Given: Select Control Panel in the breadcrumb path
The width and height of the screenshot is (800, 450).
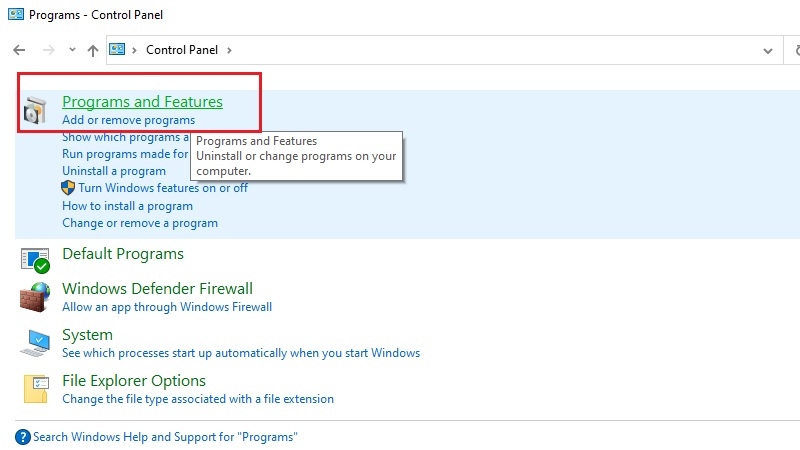Looking at the screenshot, I should point(182,49).
